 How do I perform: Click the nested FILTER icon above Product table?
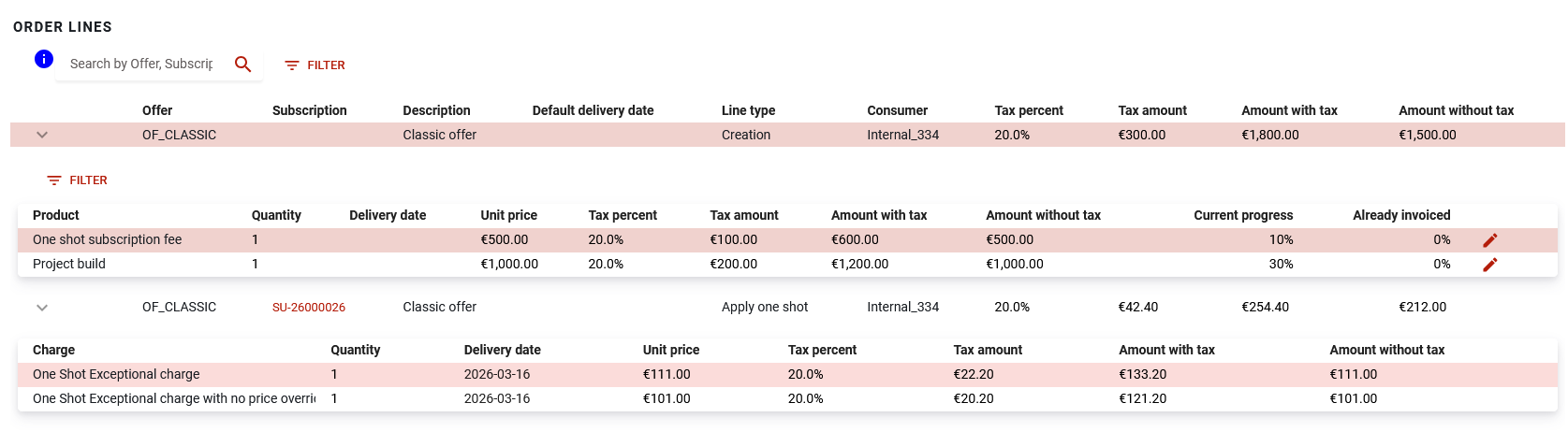point(54,180)
